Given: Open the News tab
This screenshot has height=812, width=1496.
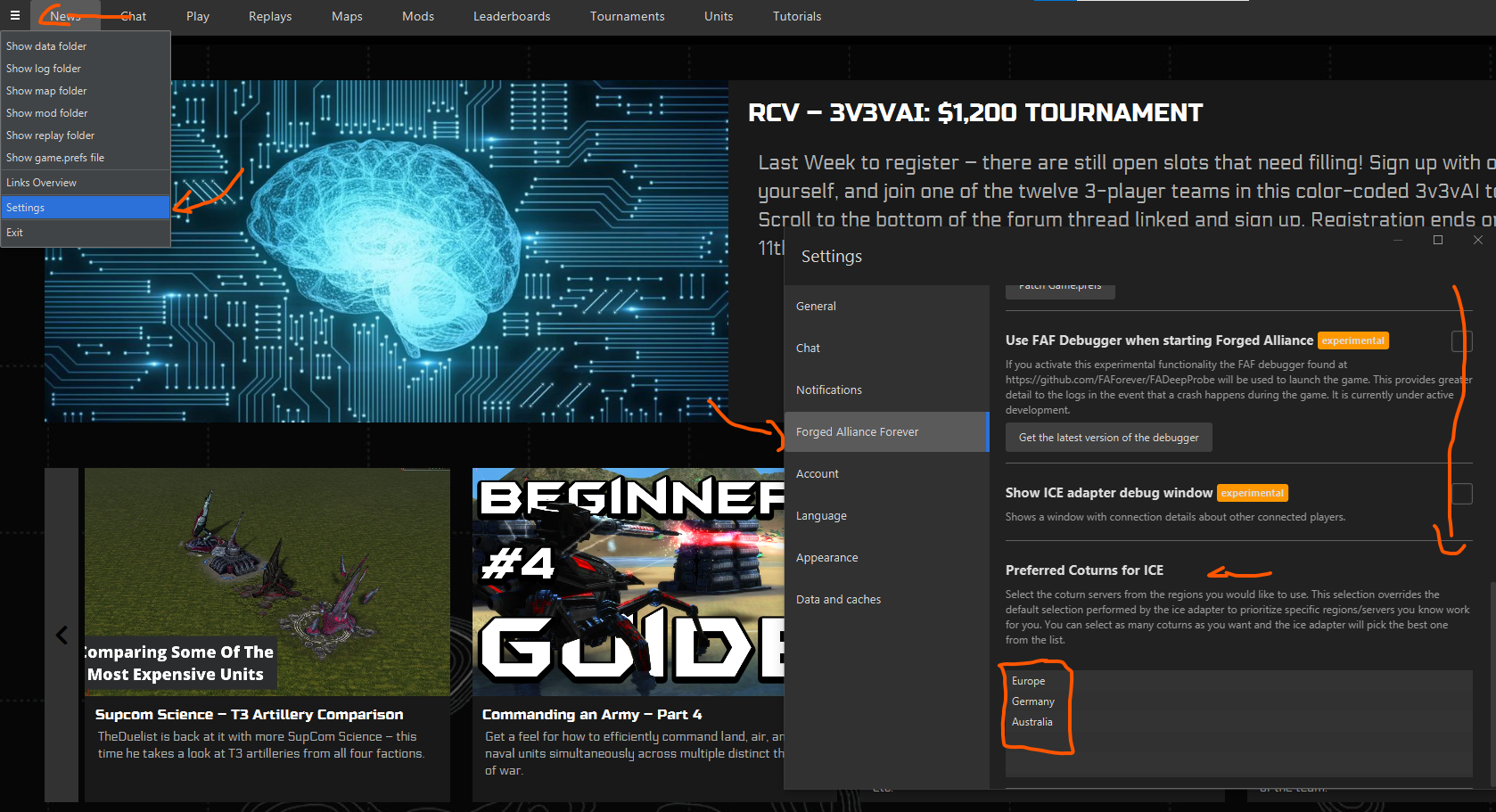Looking at the screenshot, I should [x=65, y=16].
